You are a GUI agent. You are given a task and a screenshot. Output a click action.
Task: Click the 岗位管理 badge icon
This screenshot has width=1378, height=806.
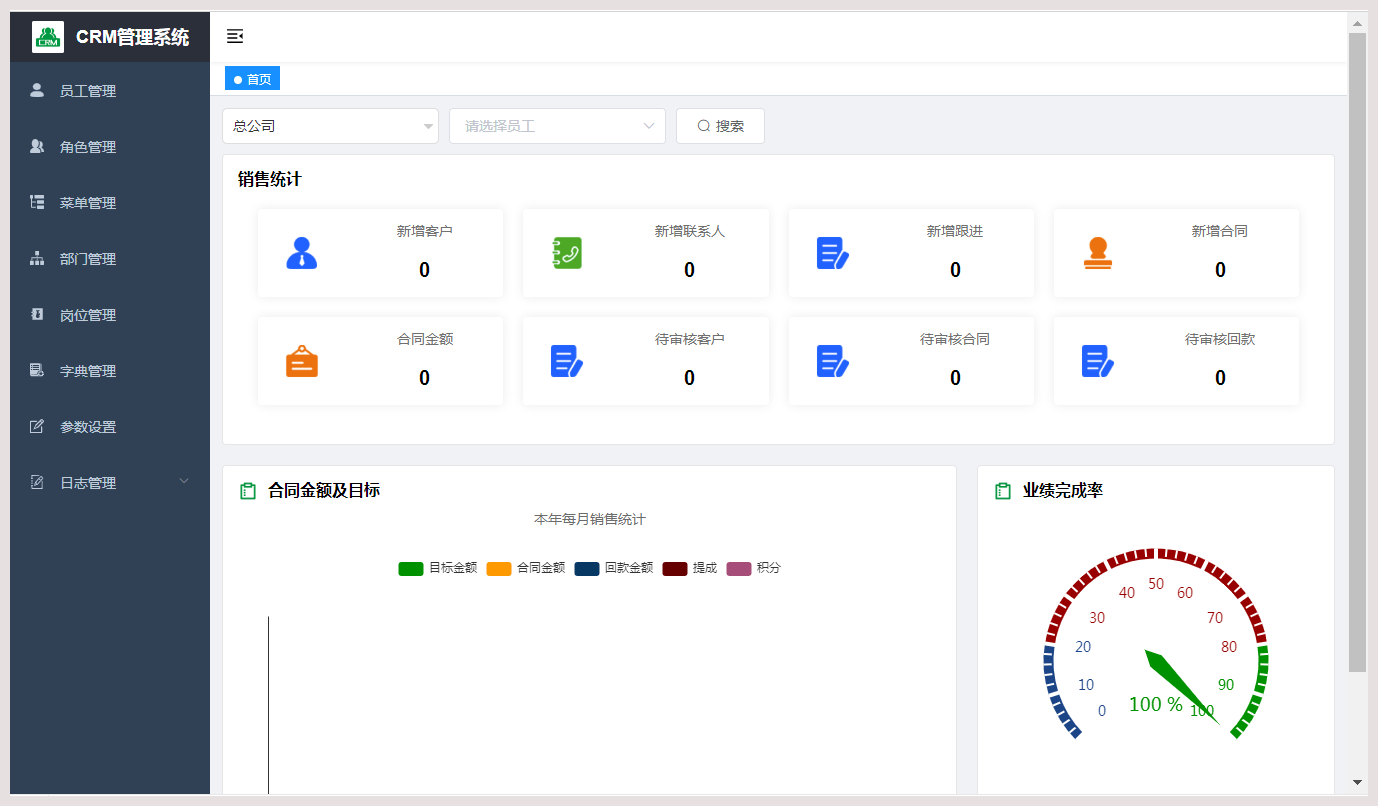pyautogui.click(x=37, y=315)
